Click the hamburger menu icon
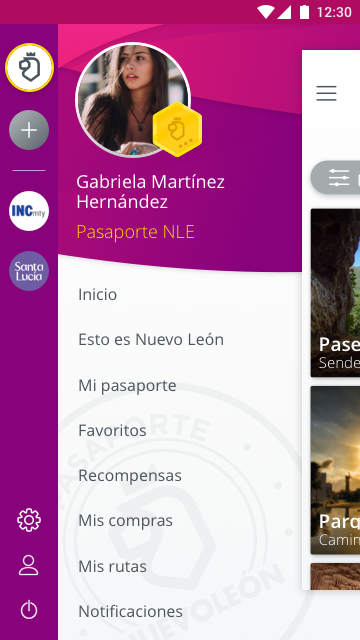The width and height of the screenshot is (360, 640). pyautogui.click(x=327, y=93)
